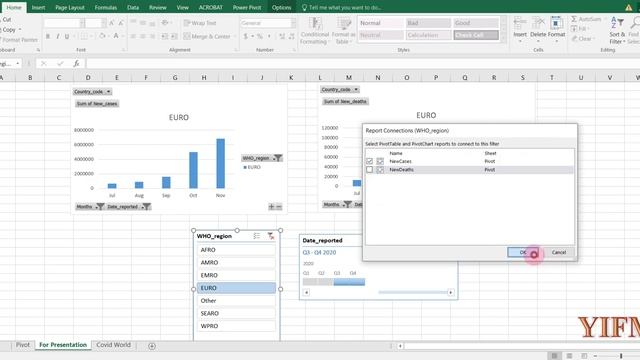
Task: Click the AutoSum sigma icon
Action: (574, 19)
